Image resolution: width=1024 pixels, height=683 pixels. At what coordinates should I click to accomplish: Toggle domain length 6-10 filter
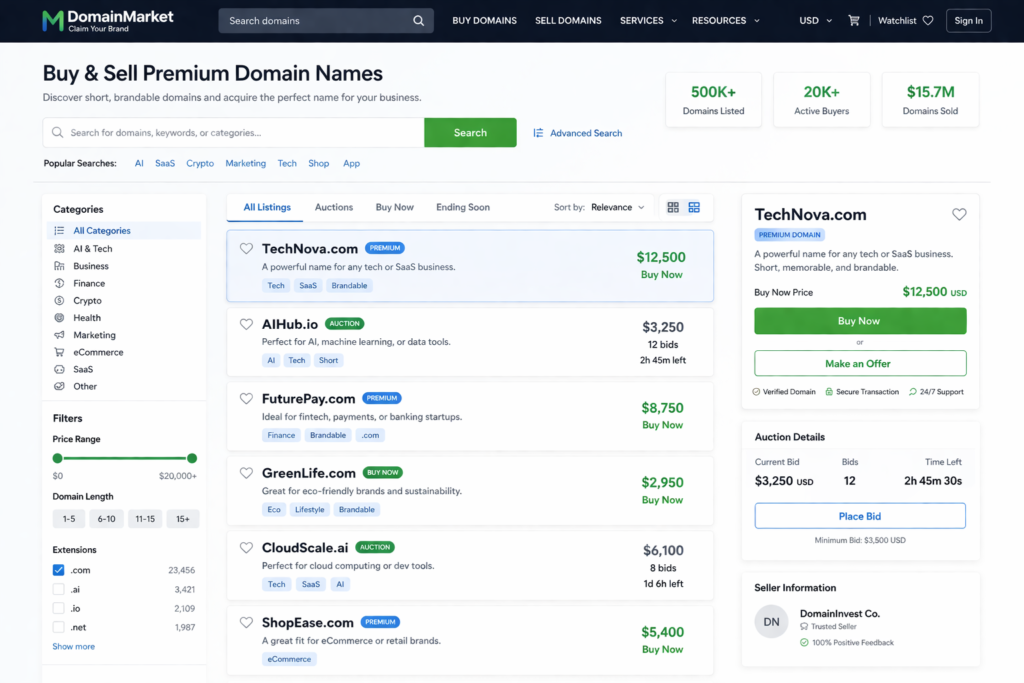pyautogui.click(x=106, y=518)
